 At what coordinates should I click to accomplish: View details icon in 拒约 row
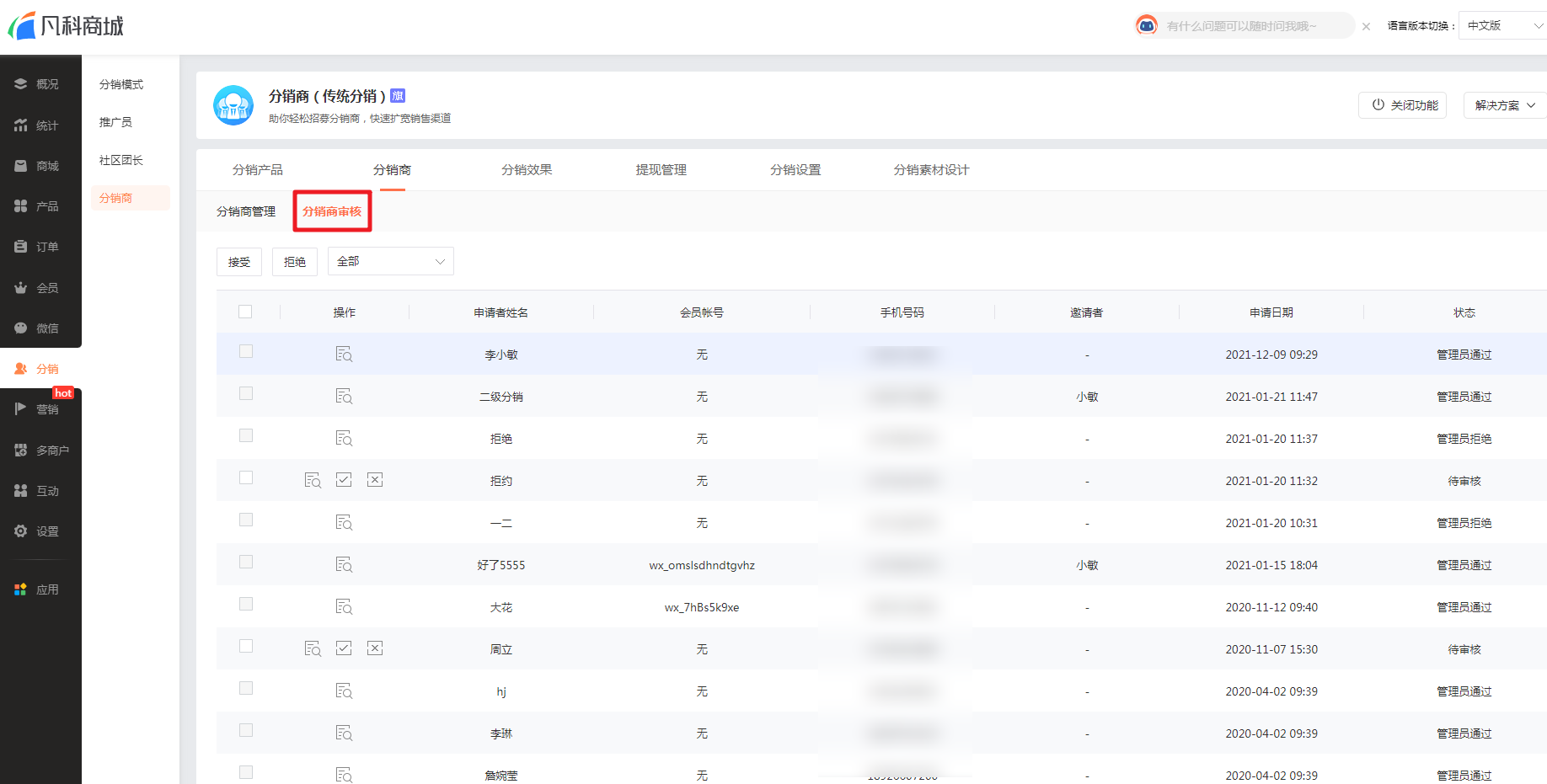[x=313, y=480]
